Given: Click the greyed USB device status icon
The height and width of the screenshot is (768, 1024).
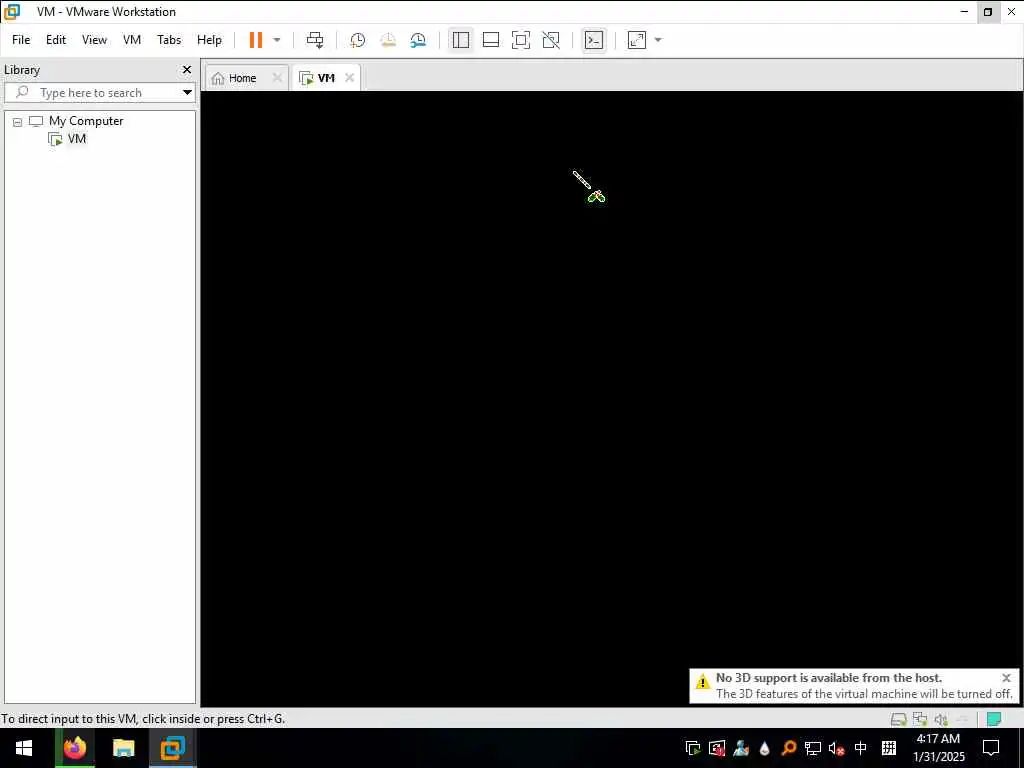Looking at the screenshot, I should point(963,719).
